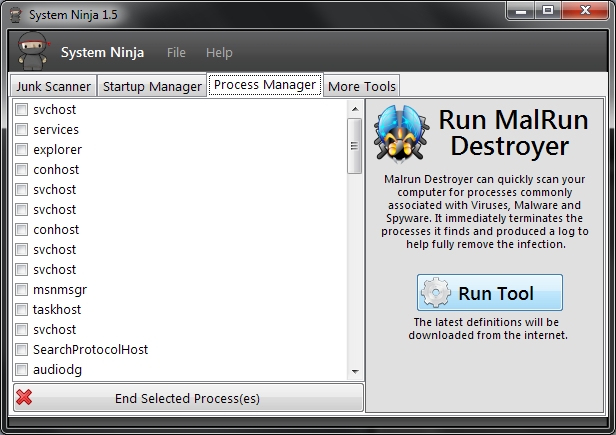Screen dimensions: 616x435
Task: Click the "Run MalRun Destroyer" heading
Action: pyautogui.click(x=513, y=133)
